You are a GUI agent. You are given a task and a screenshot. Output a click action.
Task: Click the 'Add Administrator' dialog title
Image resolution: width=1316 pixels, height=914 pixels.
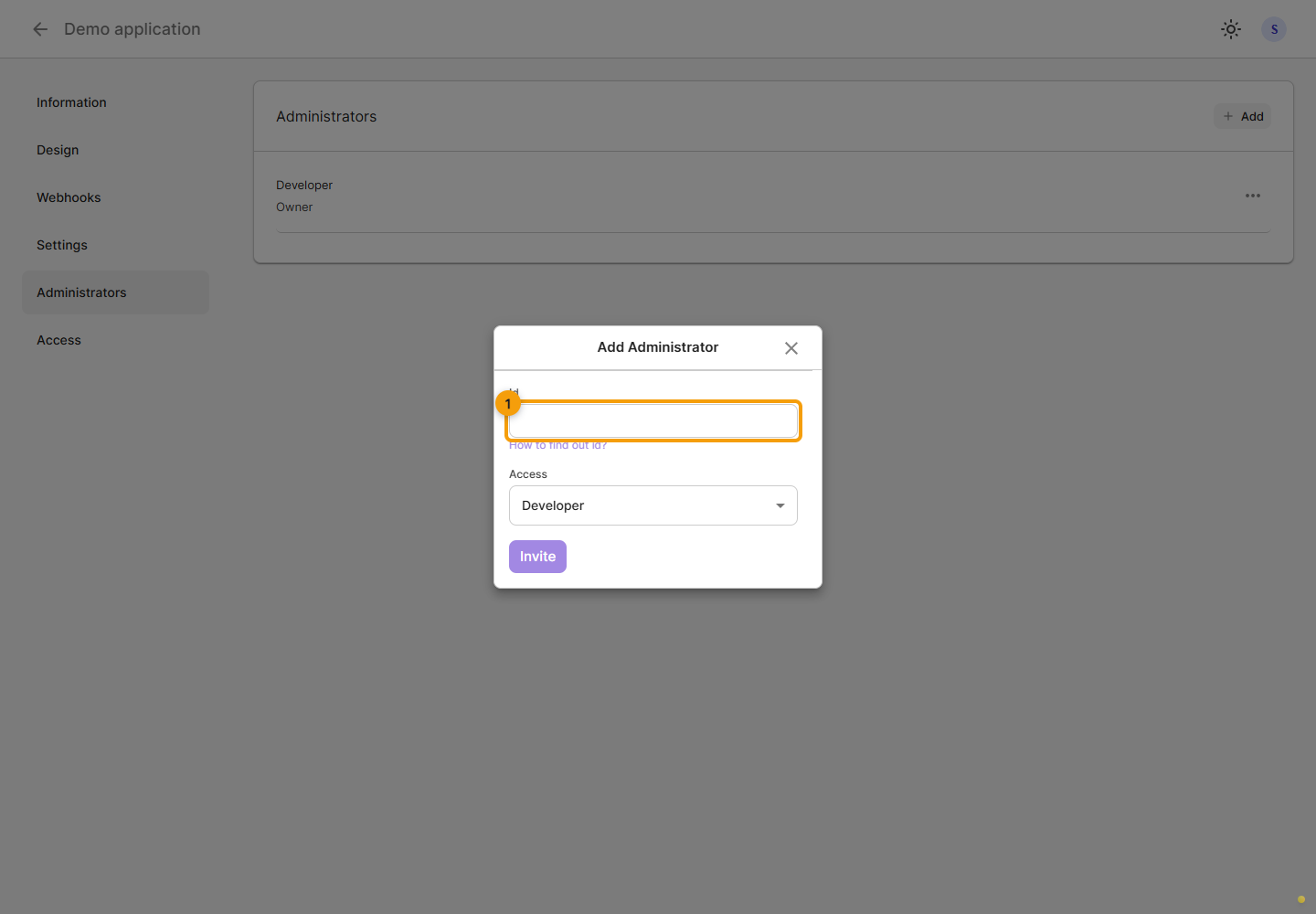pyautogui.click(x=658, y=347)
